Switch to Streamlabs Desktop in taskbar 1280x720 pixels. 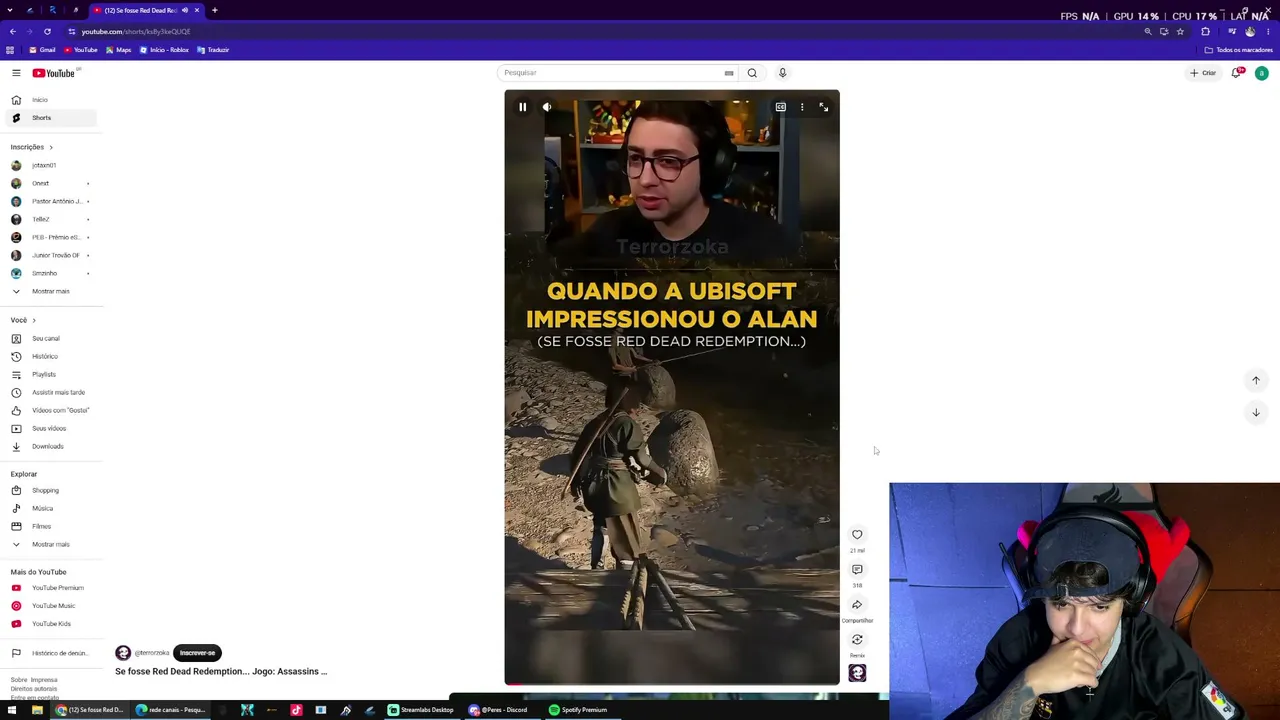421,710
